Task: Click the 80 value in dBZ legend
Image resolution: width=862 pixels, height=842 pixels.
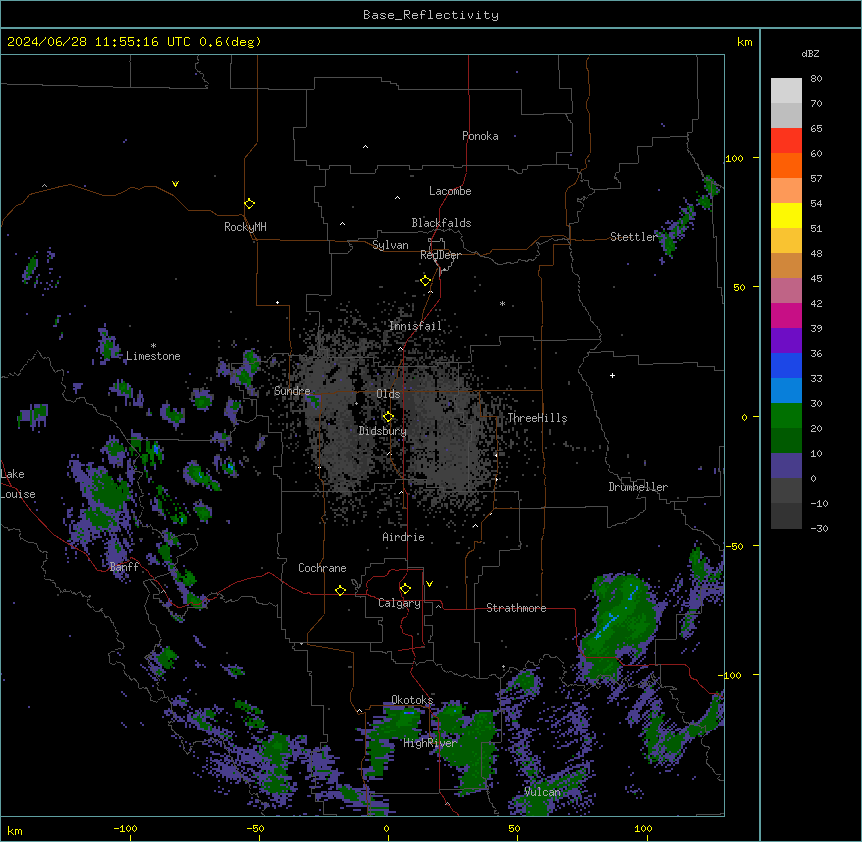Action: pos(816,79)
